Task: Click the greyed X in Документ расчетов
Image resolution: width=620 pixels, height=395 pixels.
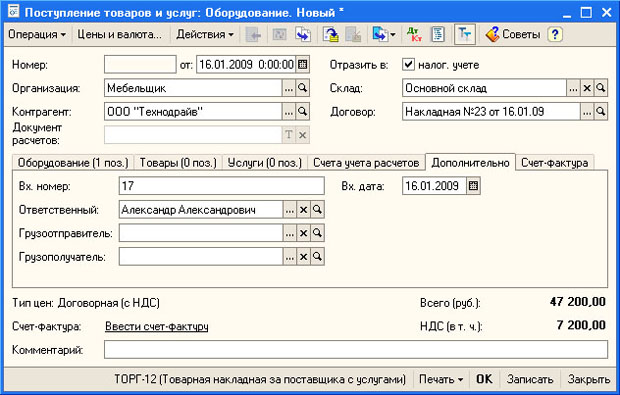Action: 302,135
